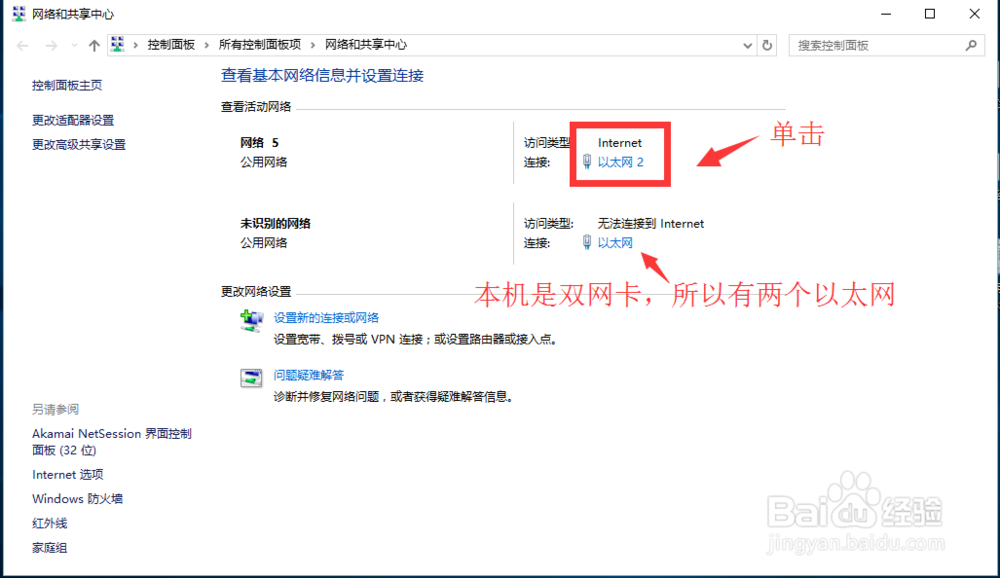Open the 设置新的连接或网络 wizard icon
This screenshot has width=1000, height=578.
pos(250,319)
